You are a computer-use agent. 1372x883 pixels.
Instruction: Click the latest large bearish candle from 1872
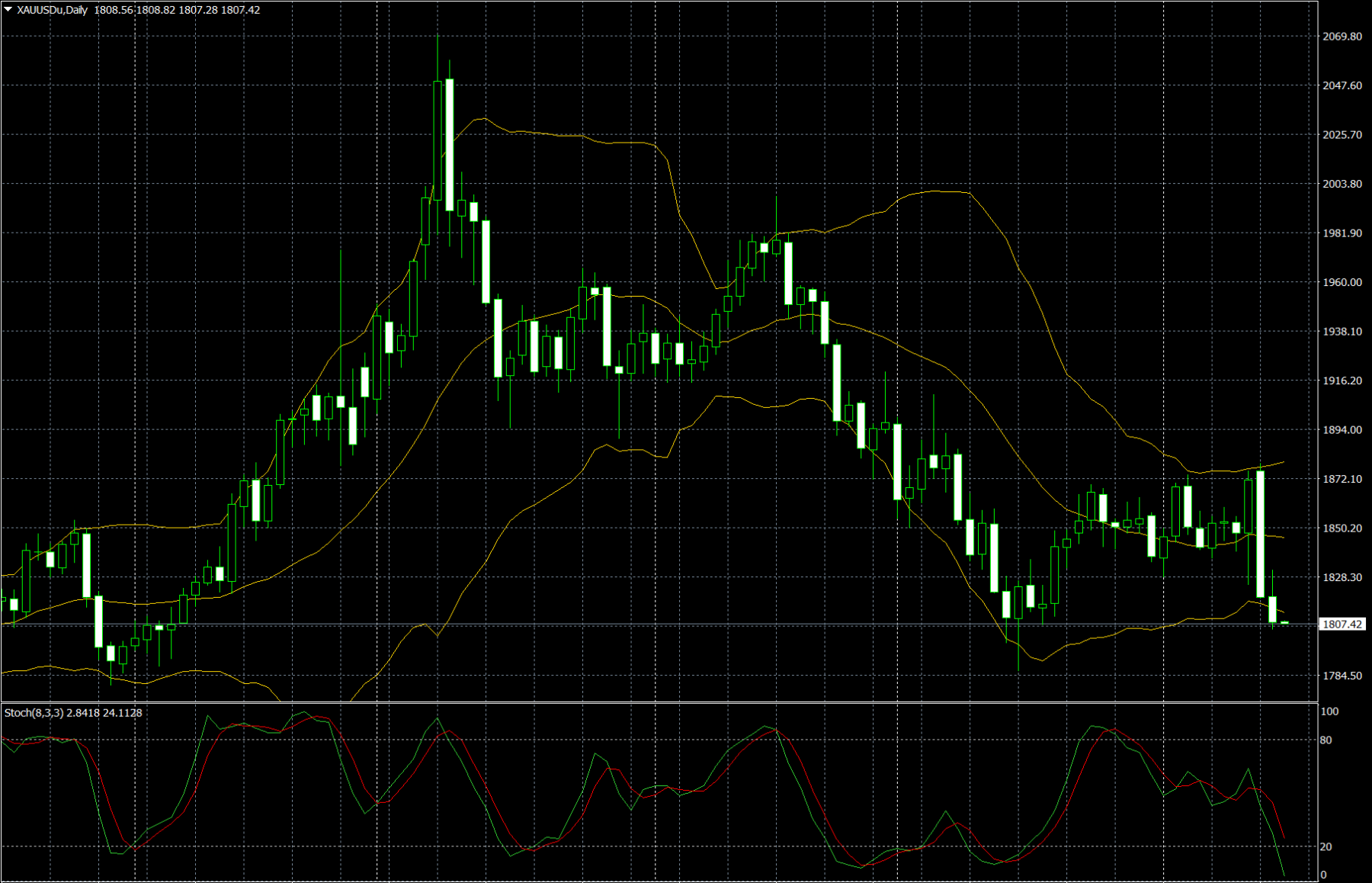point(1261,534)
